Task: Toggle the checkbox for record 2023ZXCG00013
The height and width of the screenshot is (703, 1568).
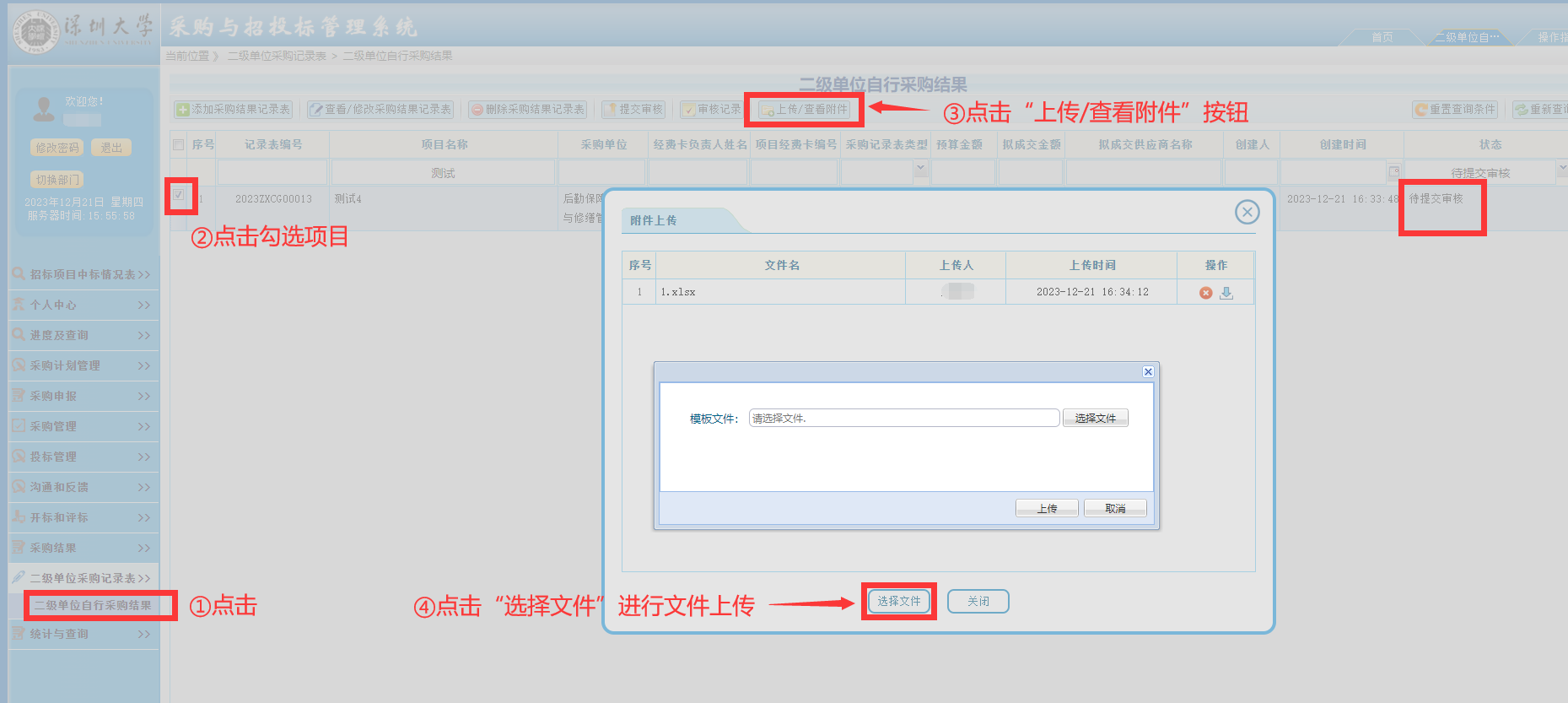Action: coord(178,195)
